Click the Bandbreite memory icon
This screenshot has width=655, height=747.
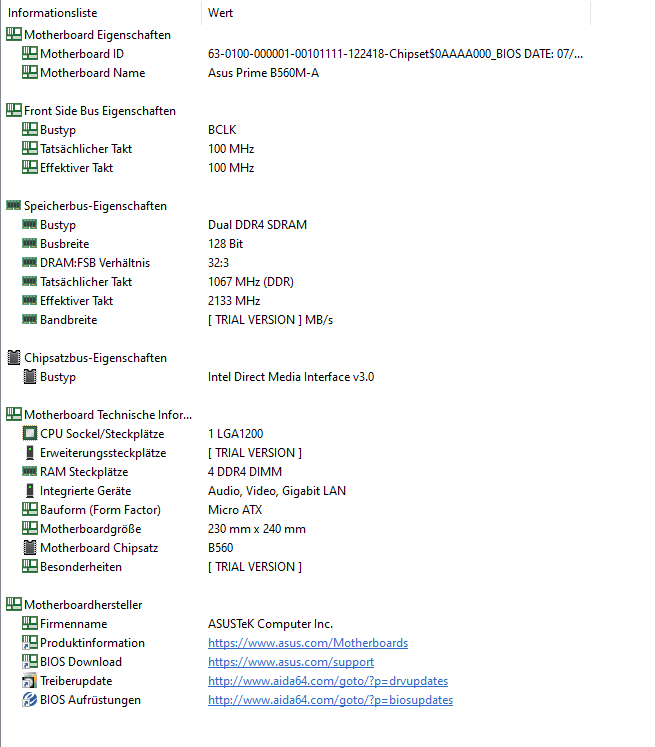point(30,319)
